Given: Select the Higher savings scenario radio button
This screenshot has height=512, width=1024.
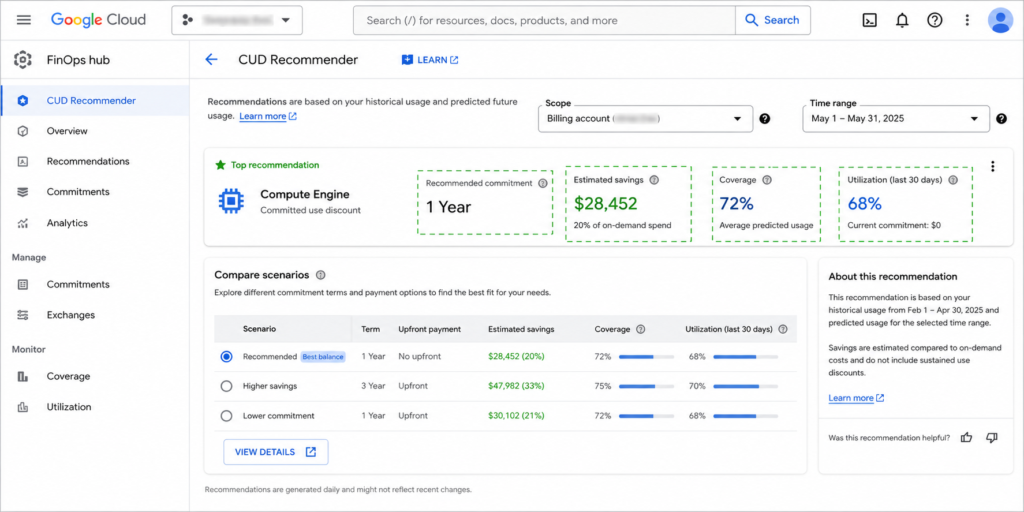Looking at the screenshot, I should point(227,386).
